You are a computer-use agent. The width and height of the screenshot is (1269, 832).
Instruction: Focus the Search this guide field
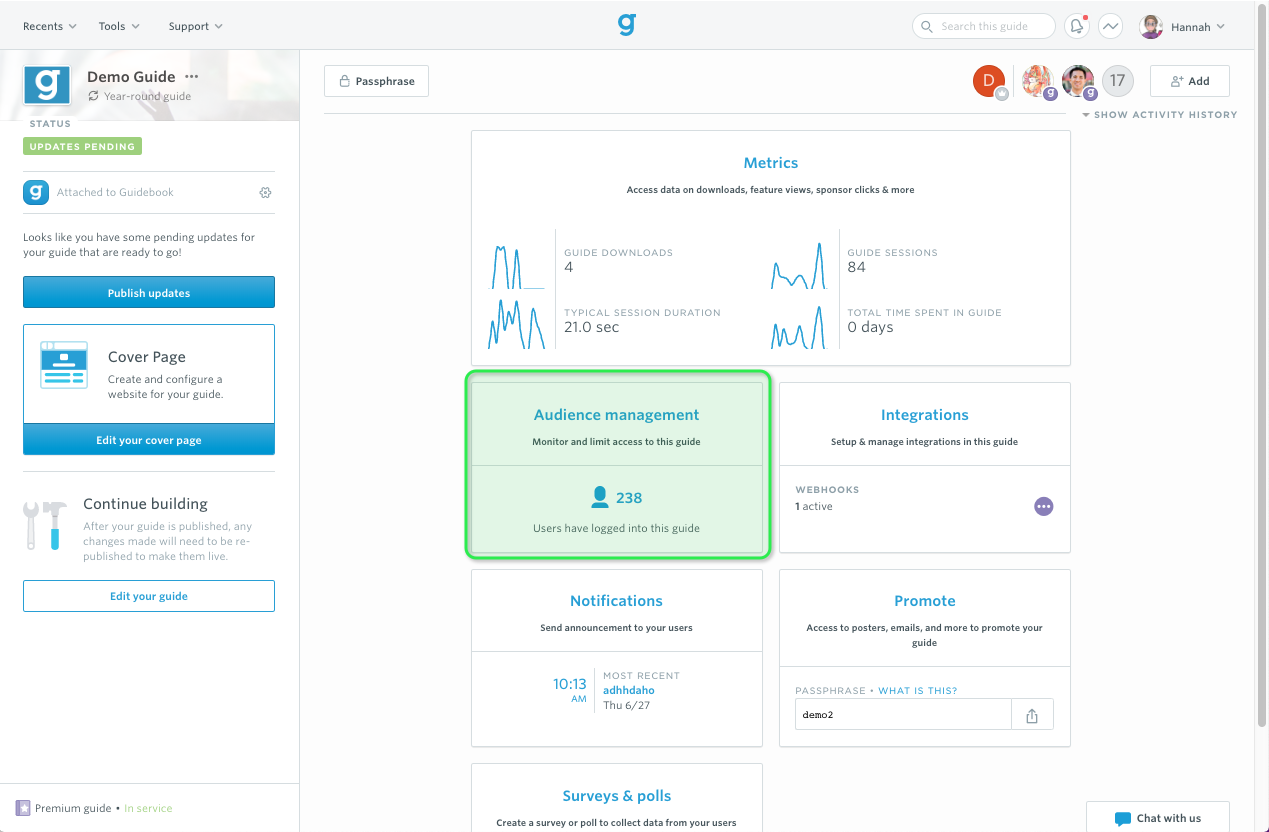pyautogui.click(x=984, y=26)
